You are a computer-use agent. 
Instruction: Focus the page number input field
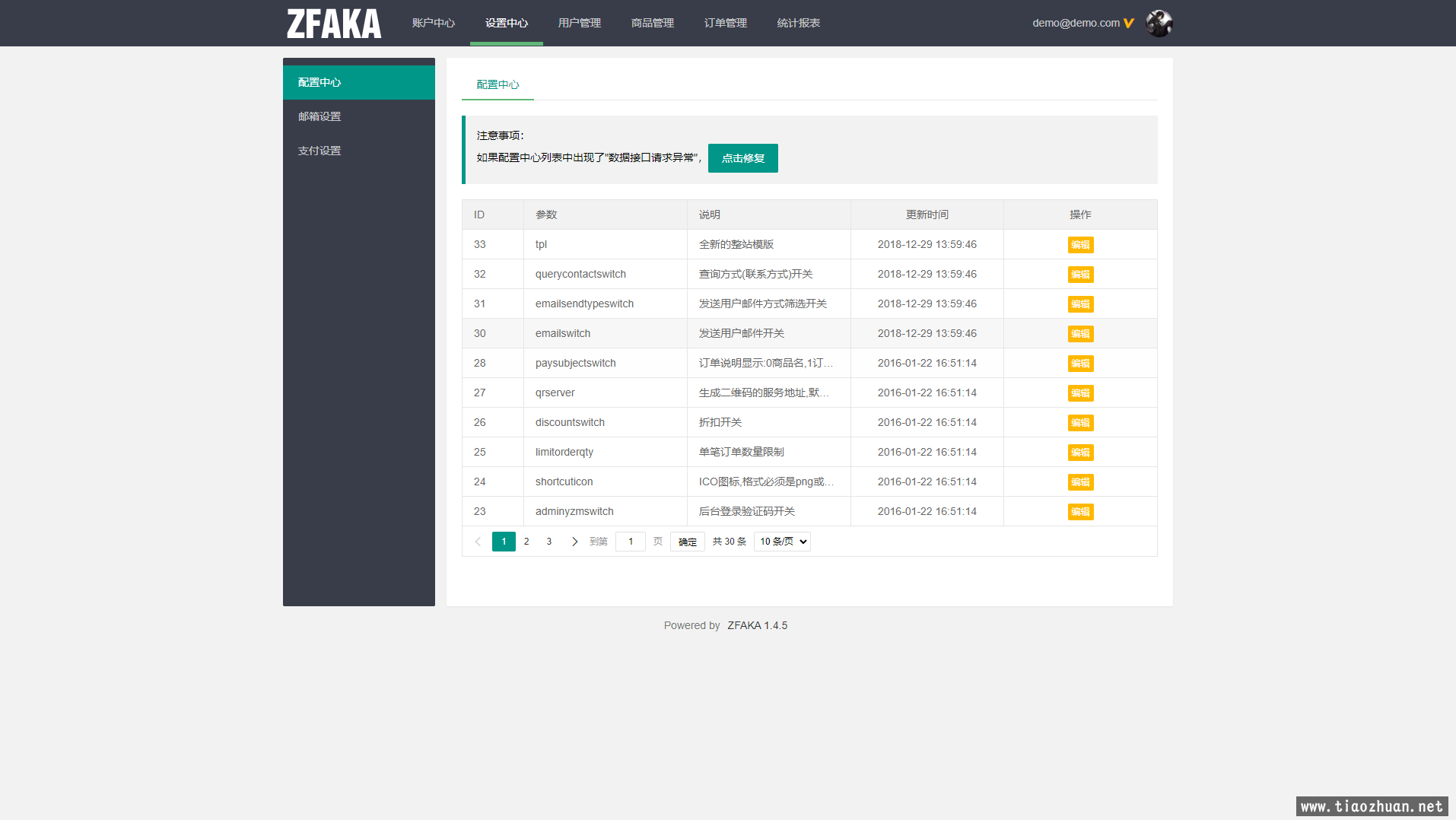coord(630,542)
